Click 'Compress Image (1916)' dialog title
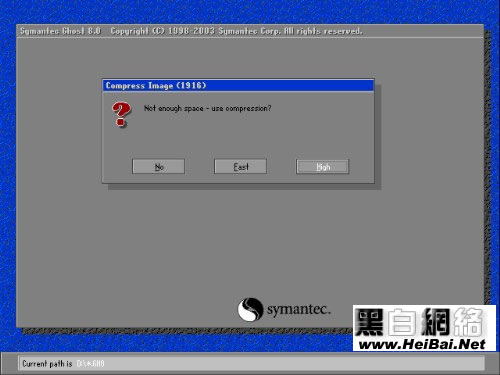Image resolution: width=500 pixels, height=375 pixels. tap(156, 86)
